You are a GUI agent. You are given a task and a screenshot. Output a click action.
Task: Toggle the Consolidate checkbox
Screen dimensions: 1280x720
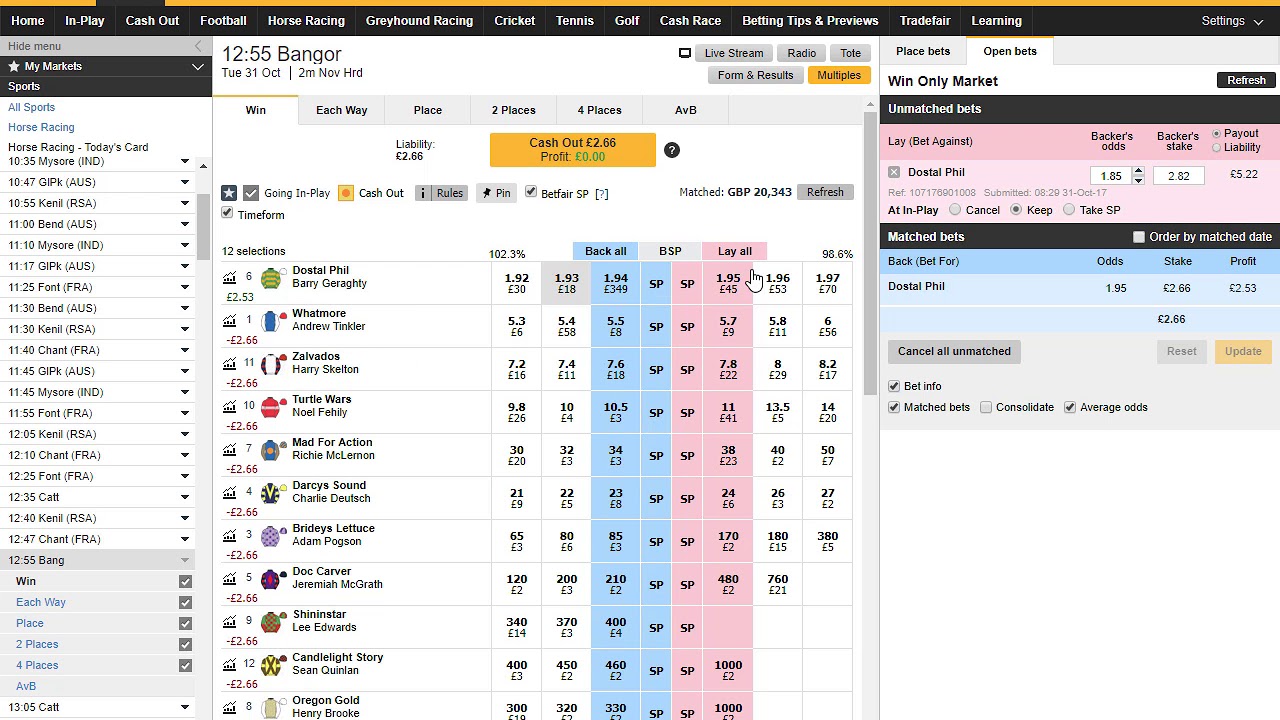point(986,407)
